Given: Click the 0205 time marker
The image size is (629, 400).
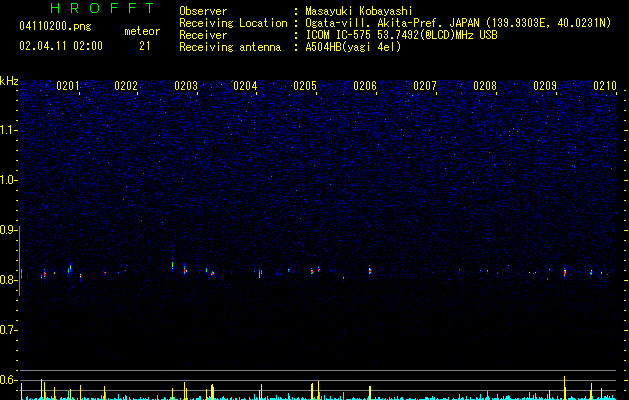Looking at the screenshot, I should click(x=305, y=86).
